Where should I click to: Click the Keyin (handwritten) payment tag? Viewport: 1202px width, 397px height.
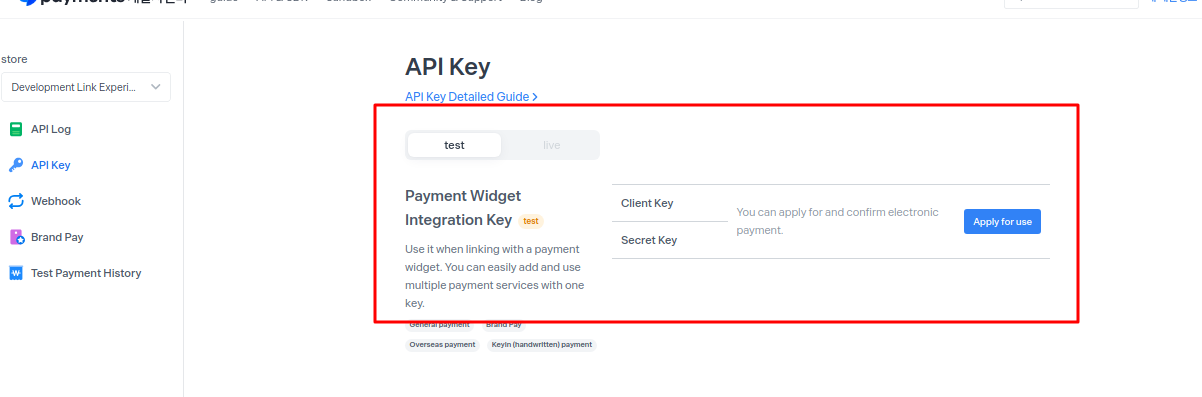pos(542,344)
